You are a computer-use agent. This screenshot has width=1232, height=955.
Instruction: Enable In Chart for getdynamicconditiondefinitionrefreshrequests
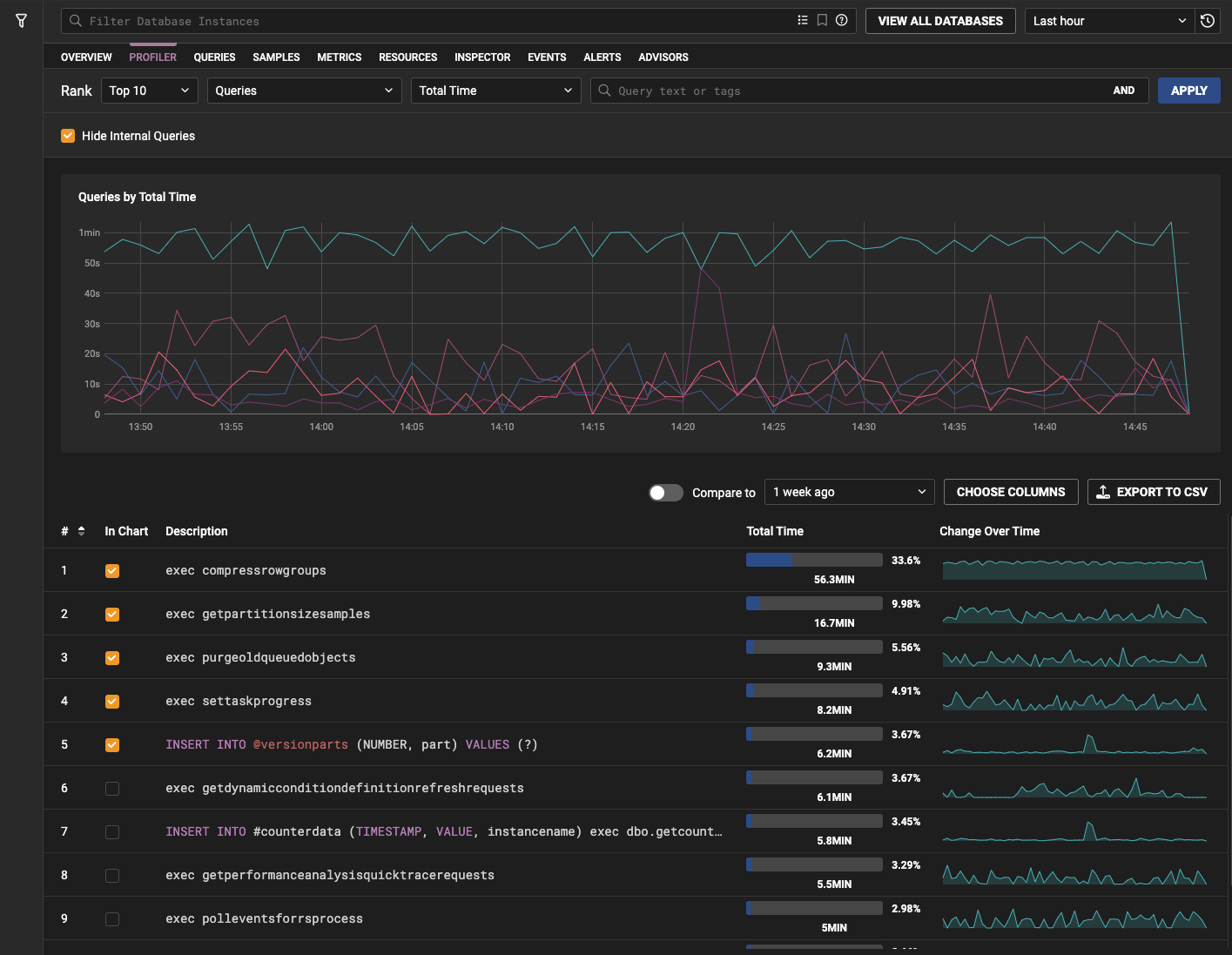click(112, 789)
